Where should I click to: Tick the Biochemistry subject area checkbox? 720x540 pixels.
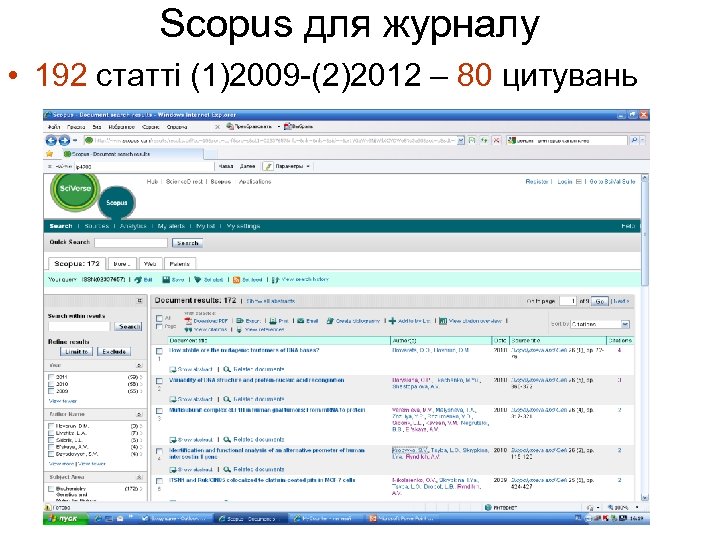(51, 489)
